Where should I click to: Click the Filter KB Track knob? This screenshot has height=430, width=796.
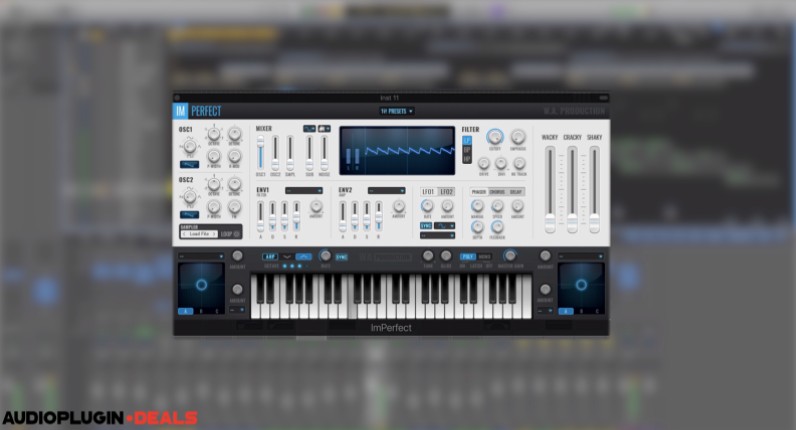click(x=519, y=163)
